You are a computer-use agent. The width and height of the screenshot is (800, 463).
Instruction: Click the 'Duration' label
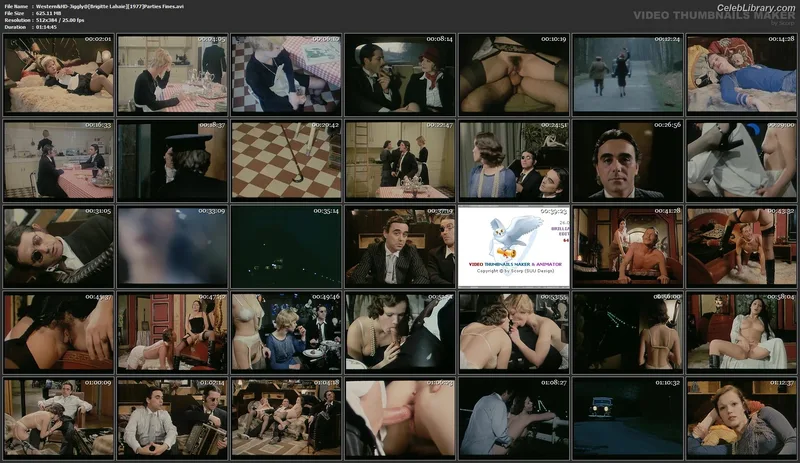tap(15, 27)
